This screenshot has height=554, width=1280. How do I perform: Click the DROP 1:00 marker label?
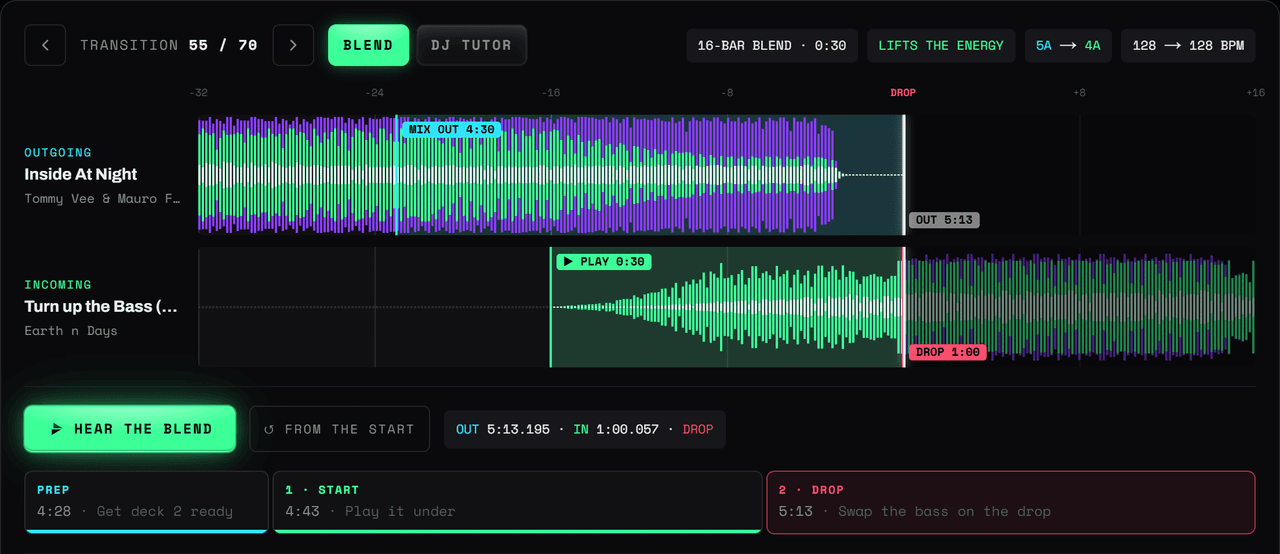[x=948, y=352]
